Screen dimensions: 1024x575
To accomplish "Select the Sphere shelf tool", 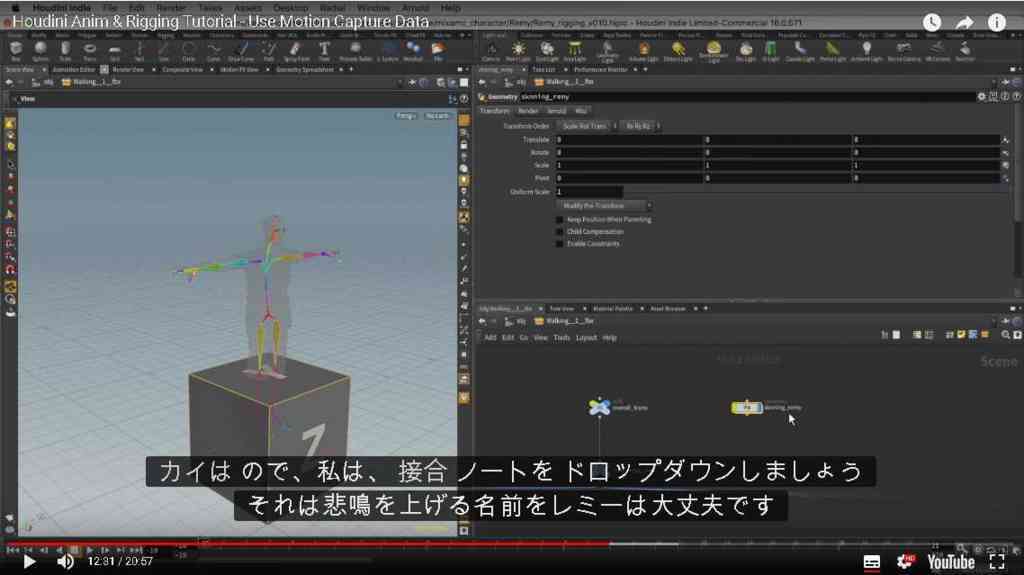I will [40, 50].
